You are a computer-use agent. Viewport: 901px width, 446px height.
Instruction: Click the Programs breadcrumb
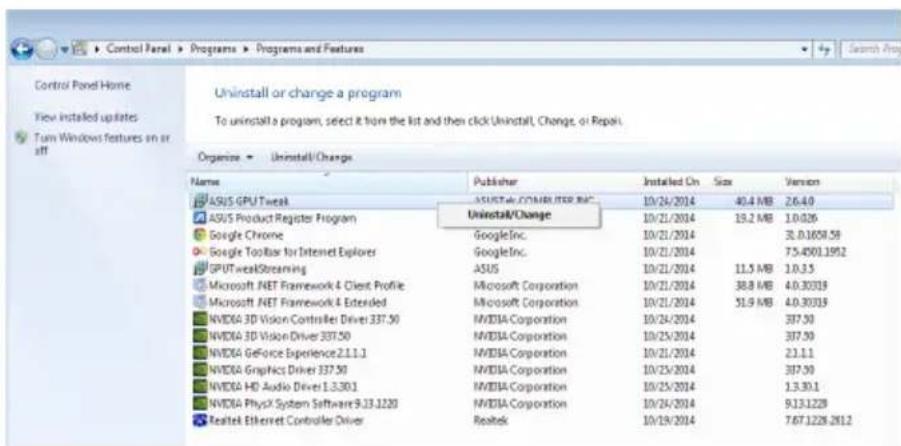click(213, 49)
